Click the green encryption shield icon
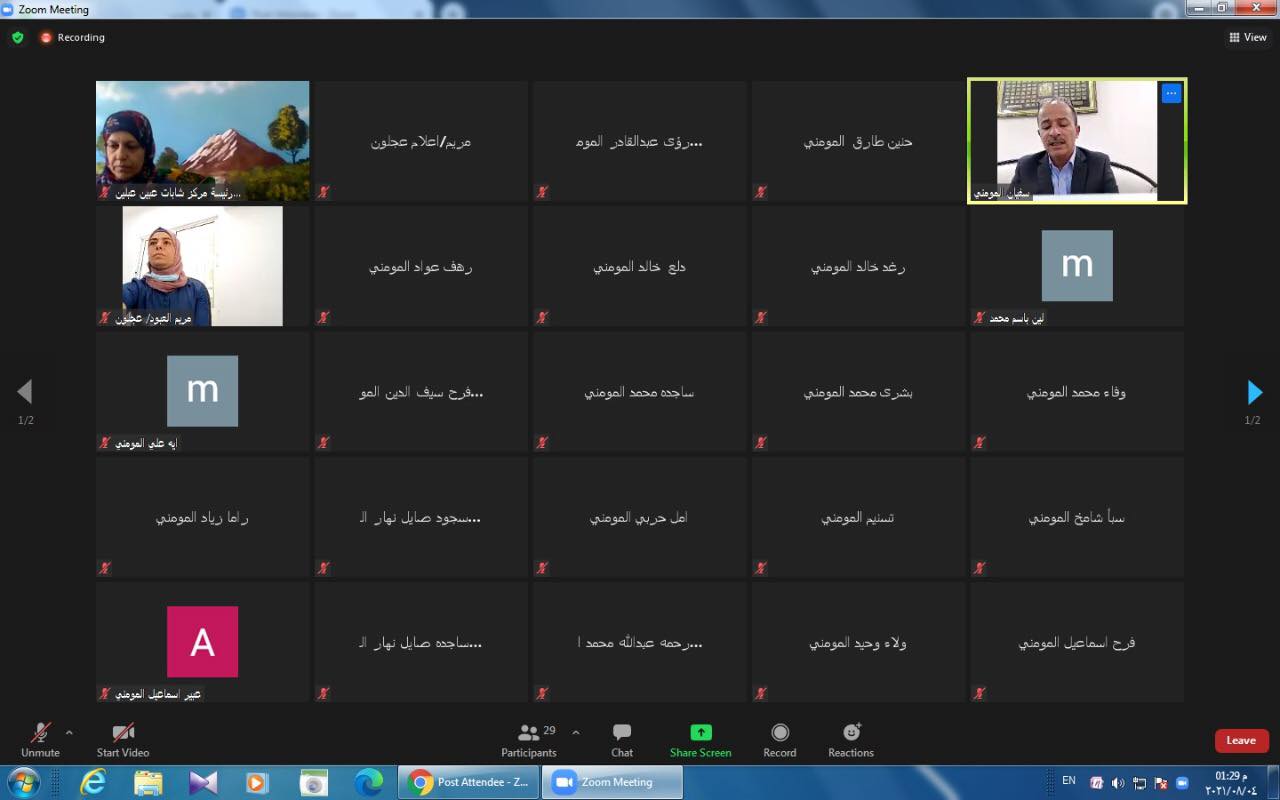The width and height of the screenshot is (1280, 800). [18, 37]
